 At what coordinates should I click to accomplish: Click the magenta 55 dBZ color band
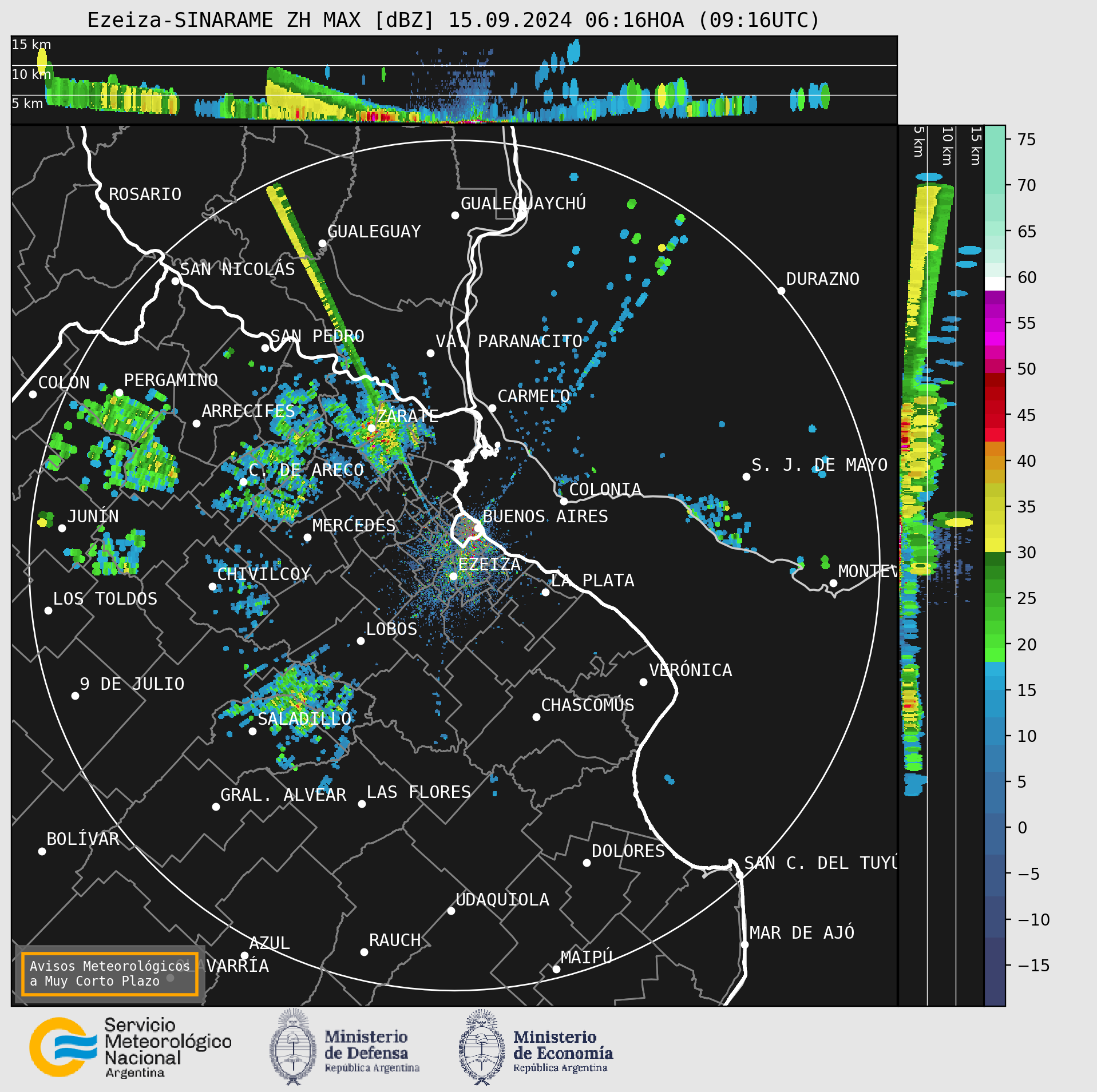995,324
